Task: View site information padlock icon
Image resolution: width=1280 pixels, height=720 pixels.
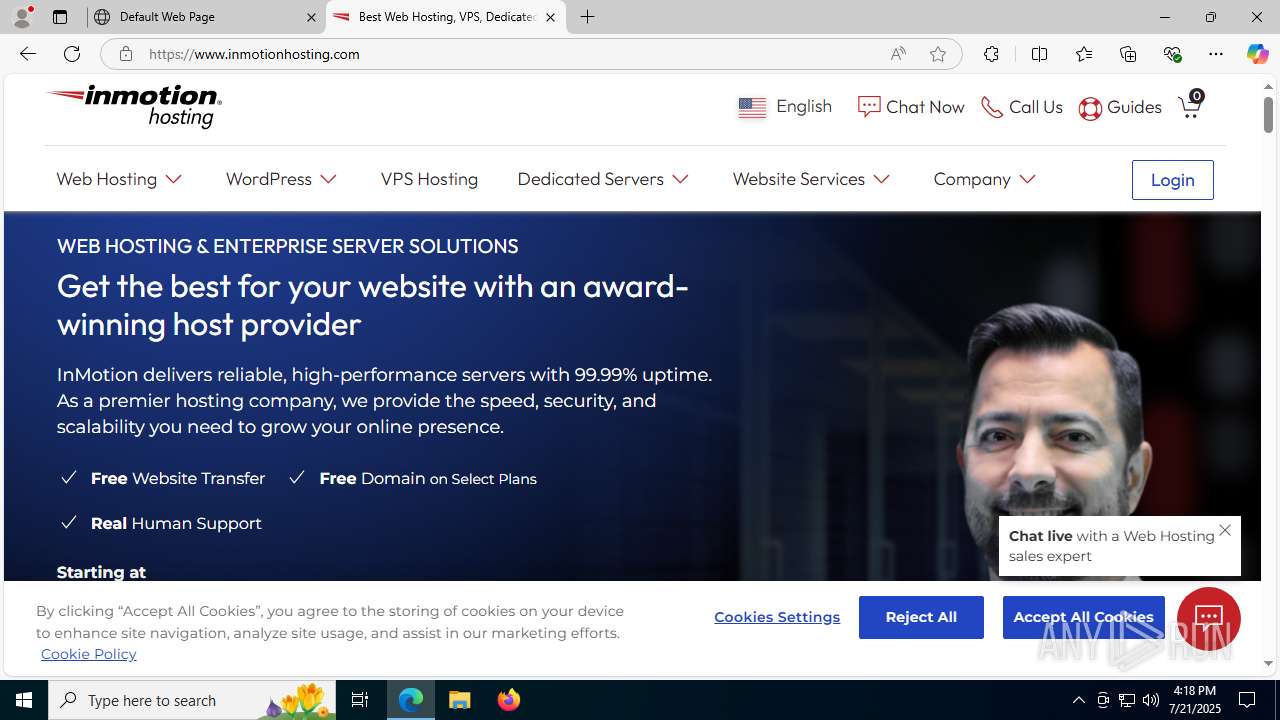Action: pos(125,54)
